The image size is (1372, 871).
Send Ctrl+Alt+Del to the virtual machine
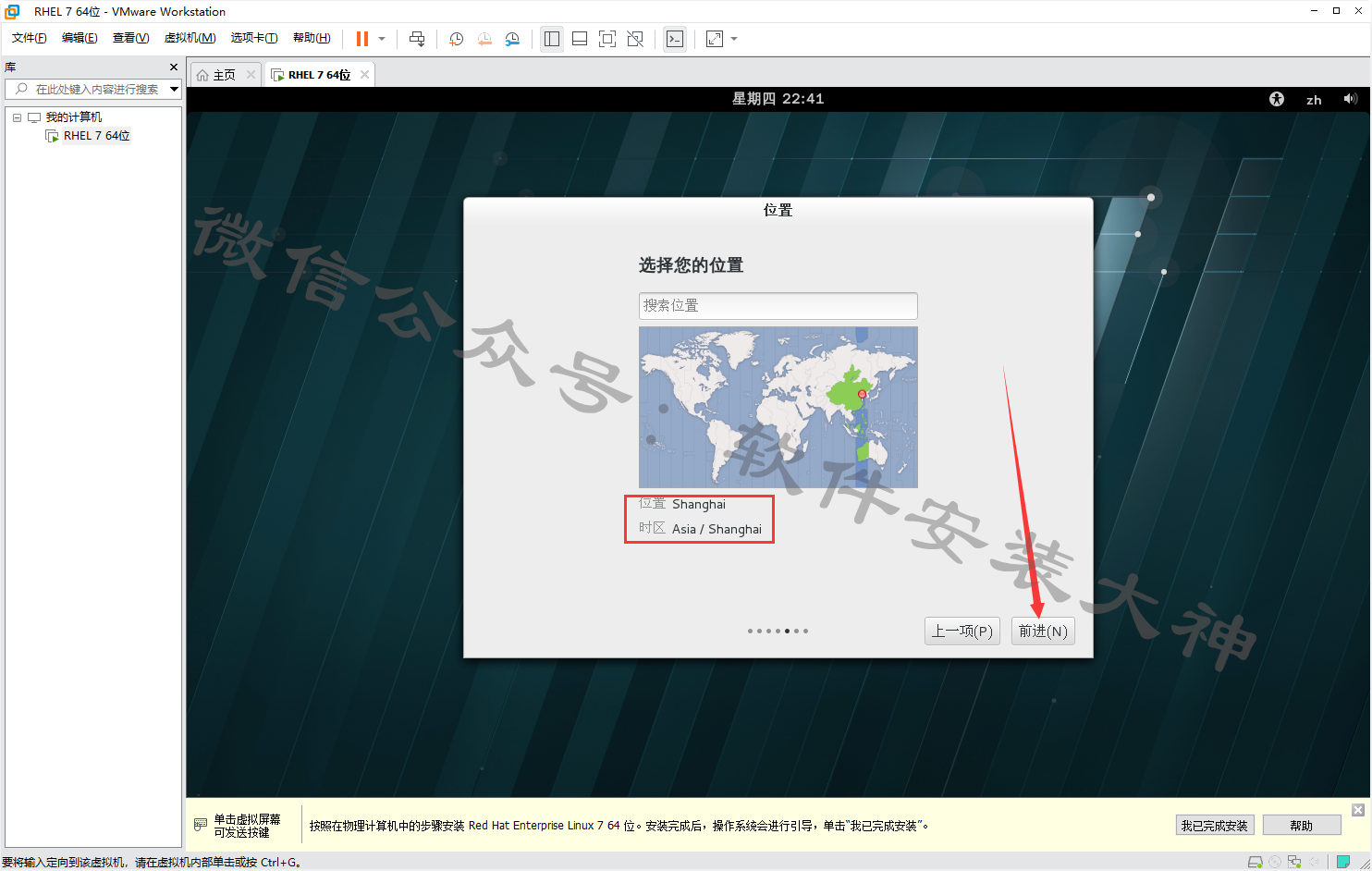417,39
